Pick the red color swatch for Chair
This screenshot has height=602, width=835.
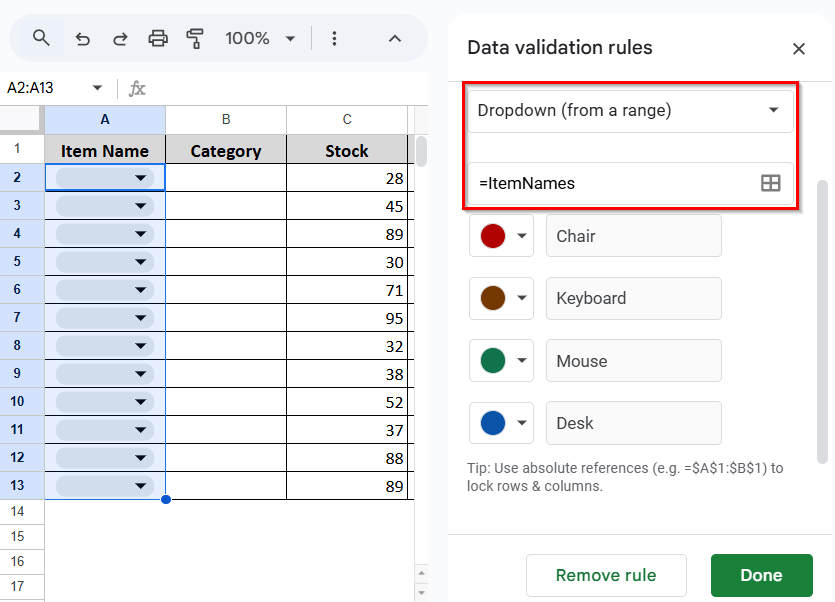click(x=501, y=236)
